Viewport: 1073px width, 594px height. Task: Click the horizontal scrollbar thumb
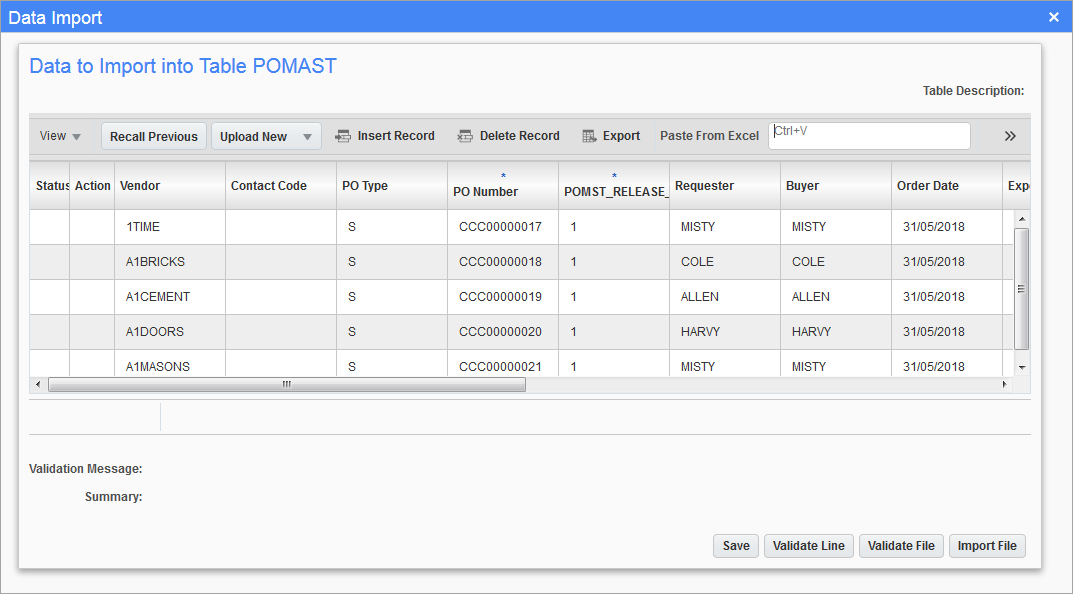tap(286, 384)
